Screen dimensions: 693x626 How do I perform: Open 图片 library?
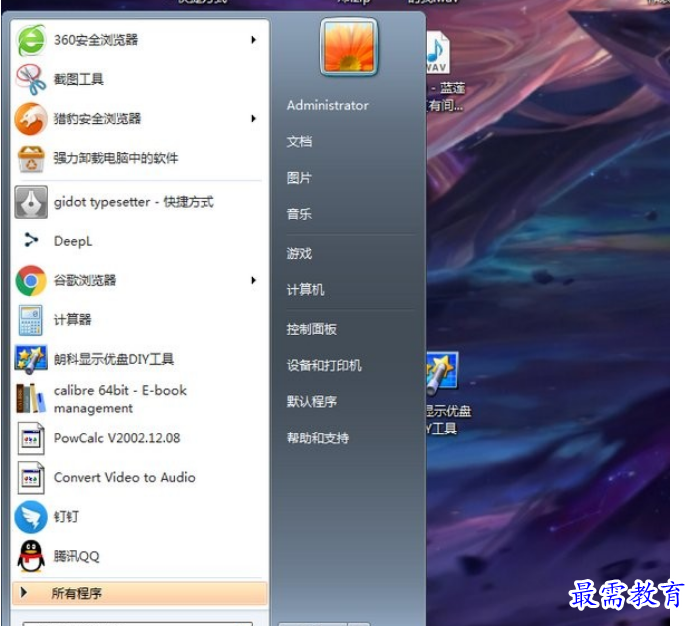coord(299,178)
